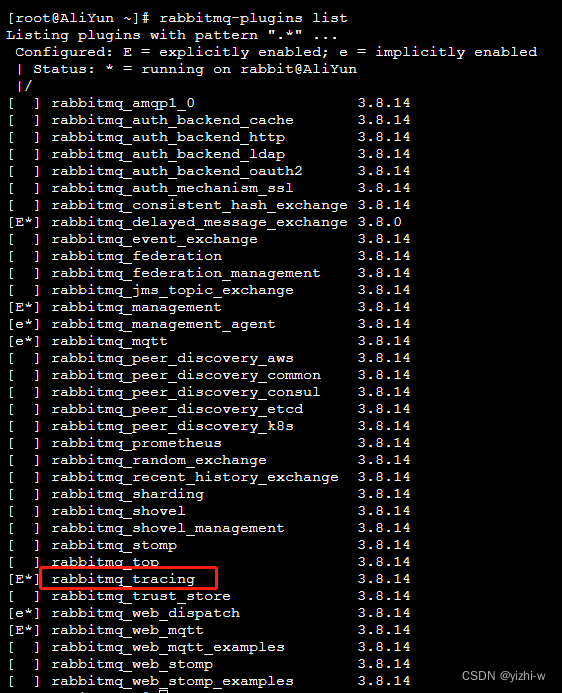Click the rabbitmq_management_agent entry
This screenshot has width=562, height=693.
(x=163, y=324)
